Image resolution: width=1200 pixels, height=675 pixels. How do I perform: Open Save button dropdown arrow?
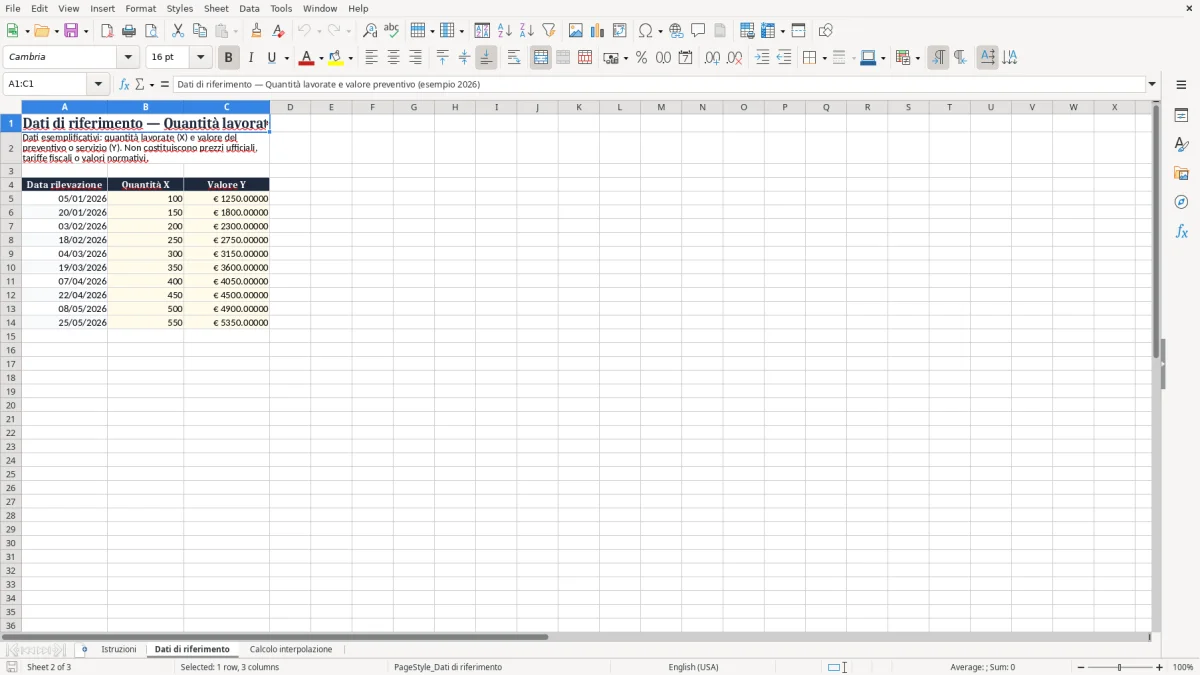[86, 31]
